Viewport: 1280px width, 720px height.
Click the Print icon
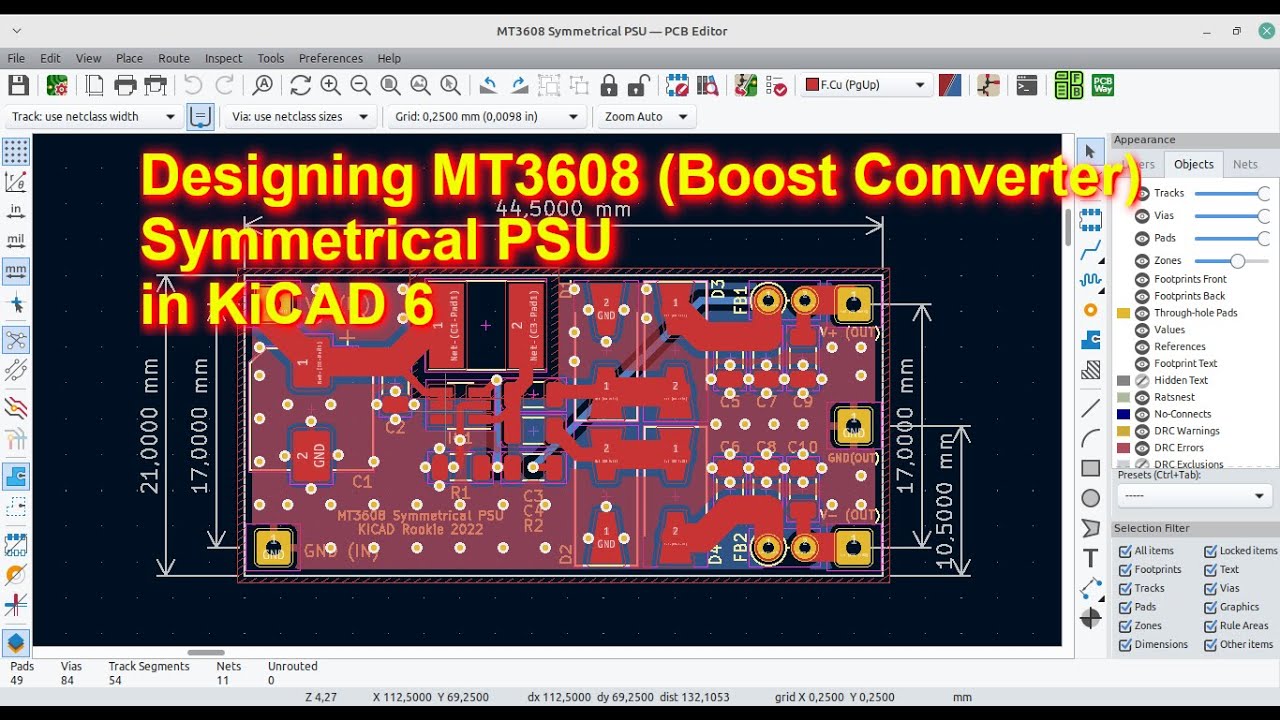click(x=125, y=85)
